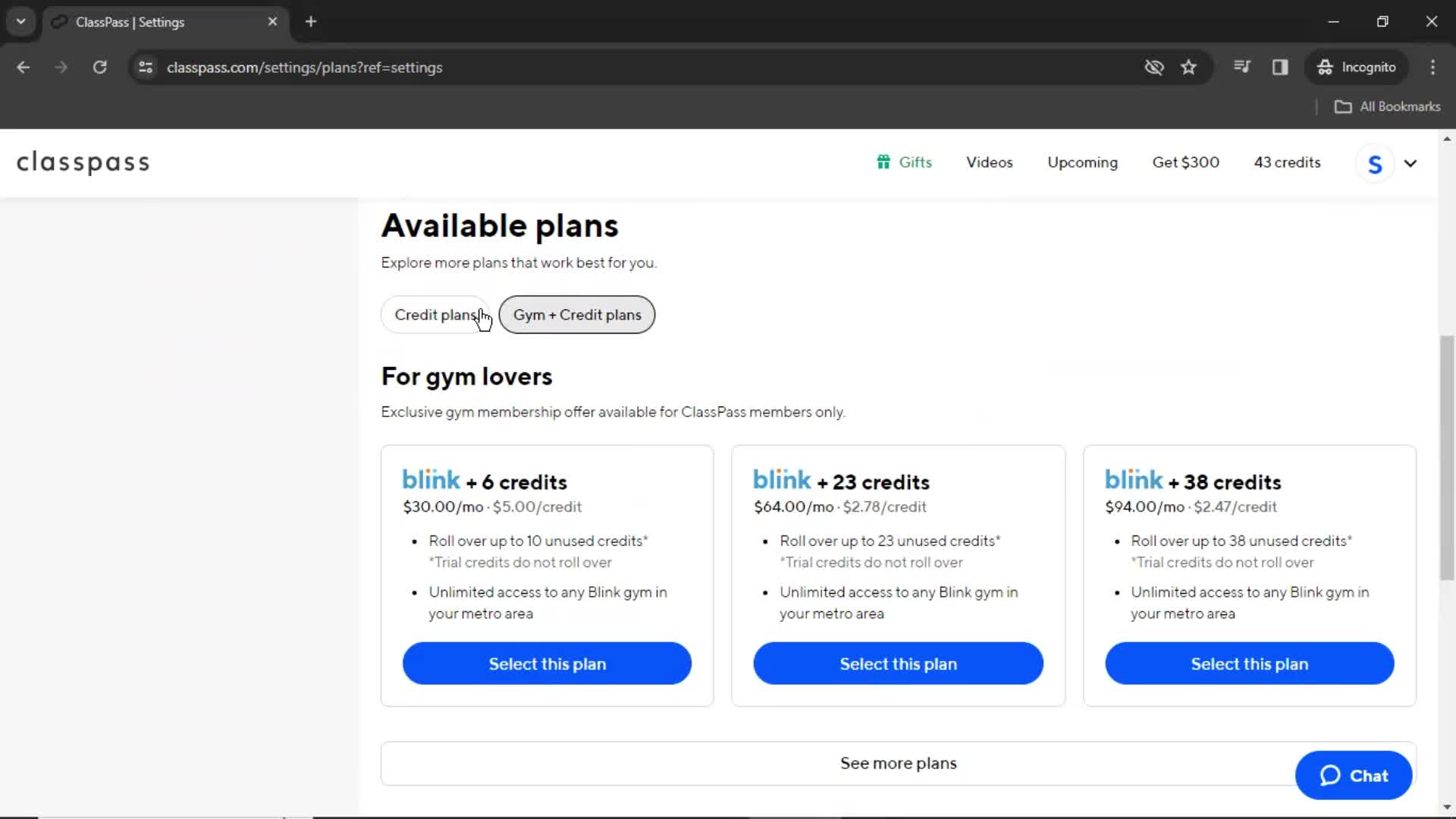Viewport: 1456px width, 819px height.
Task: Toggle the account dropdown arrow
Action: [1410, 162]
